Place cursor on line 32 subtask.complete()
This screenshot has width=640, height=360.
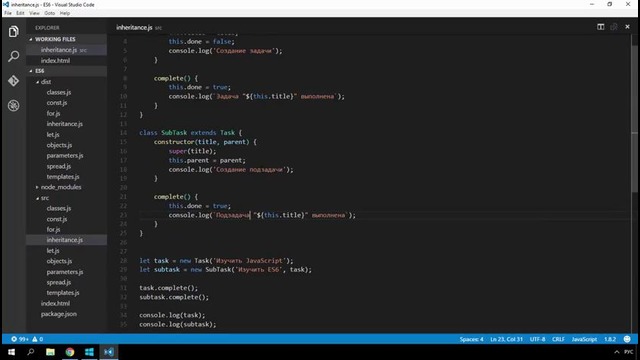174,297
